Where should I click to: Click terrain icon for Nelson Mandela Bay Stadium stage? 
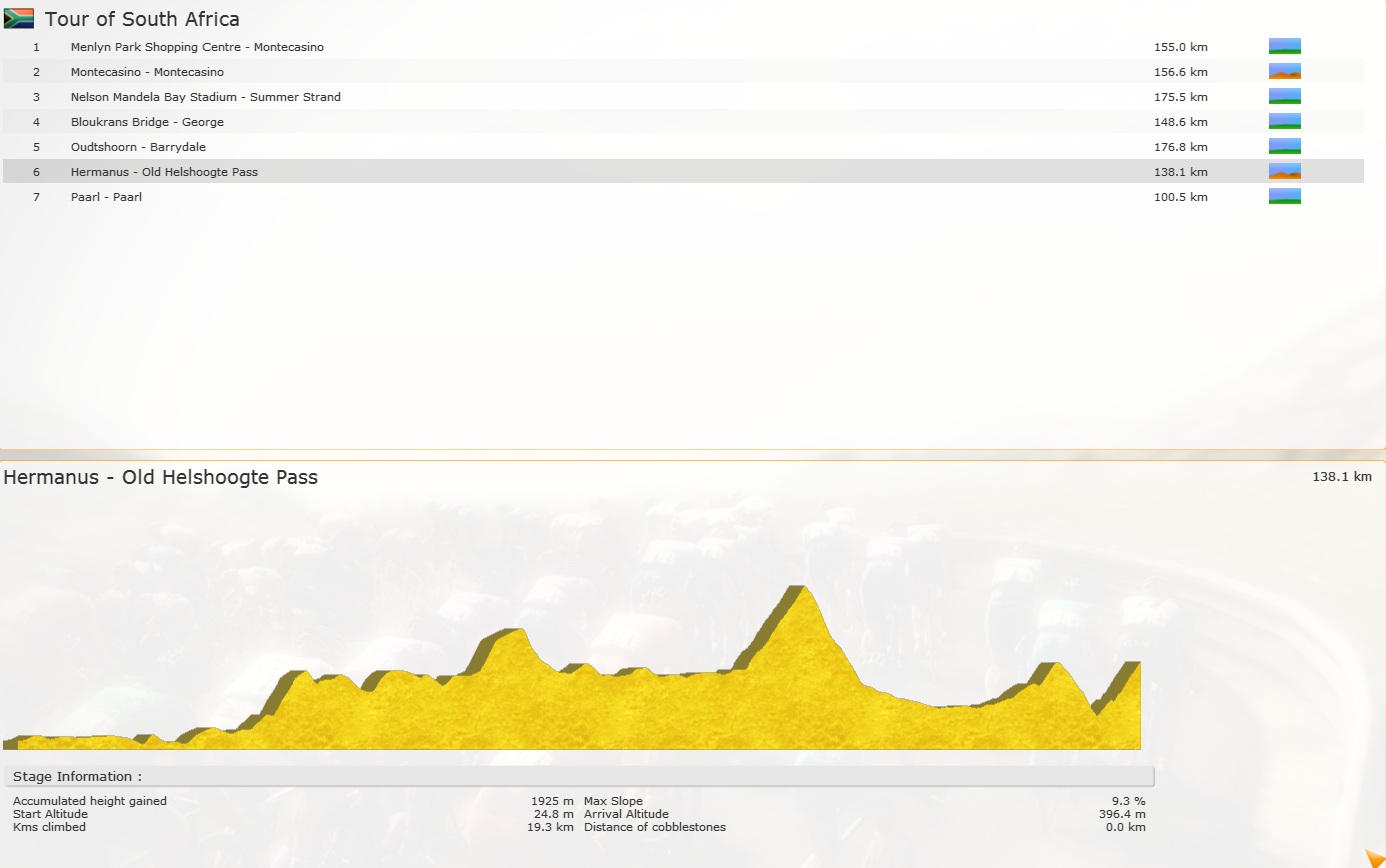click(1284, 96)
